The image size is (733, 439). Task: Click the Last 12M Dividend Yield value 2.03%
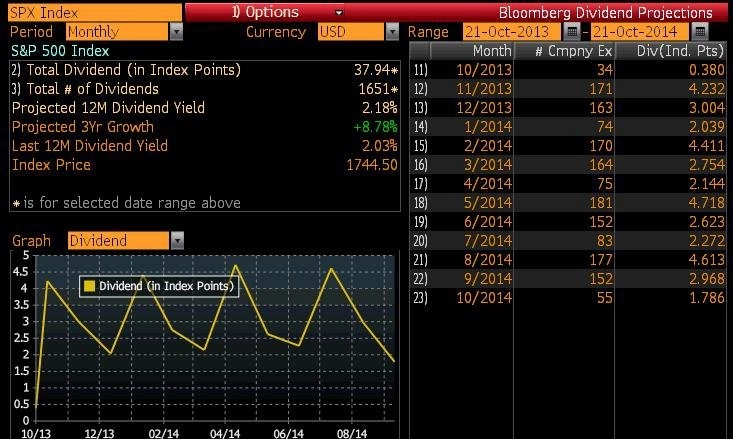click(x=380, y=146)
